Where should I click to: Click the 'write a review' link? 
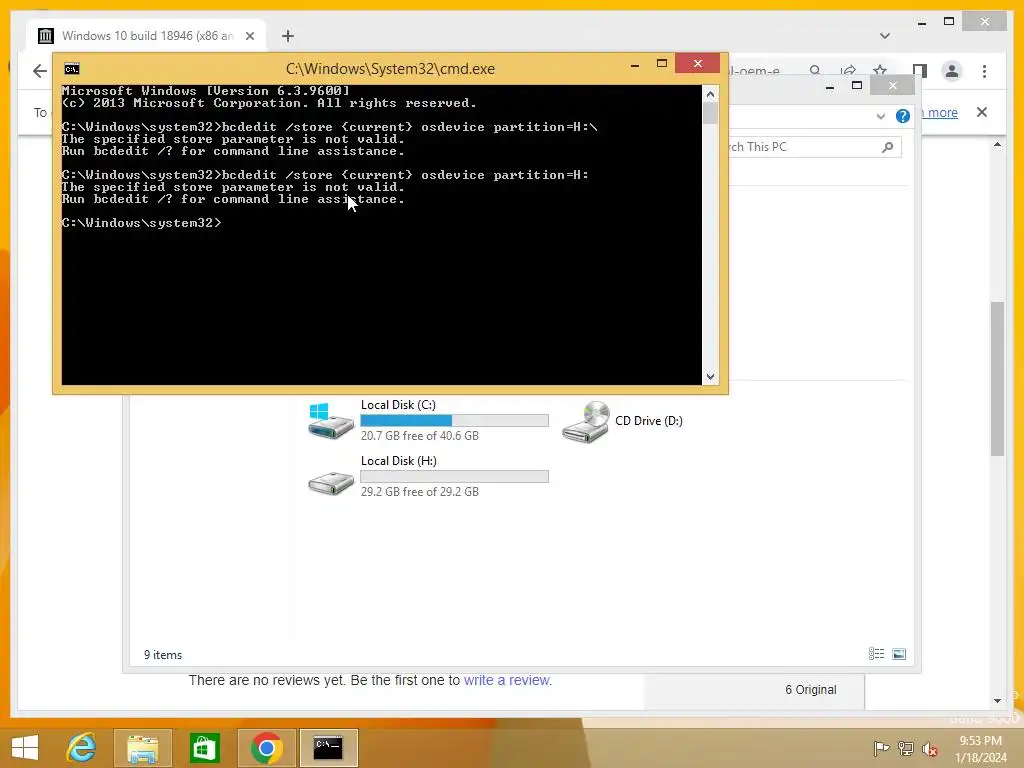[507, 680]
